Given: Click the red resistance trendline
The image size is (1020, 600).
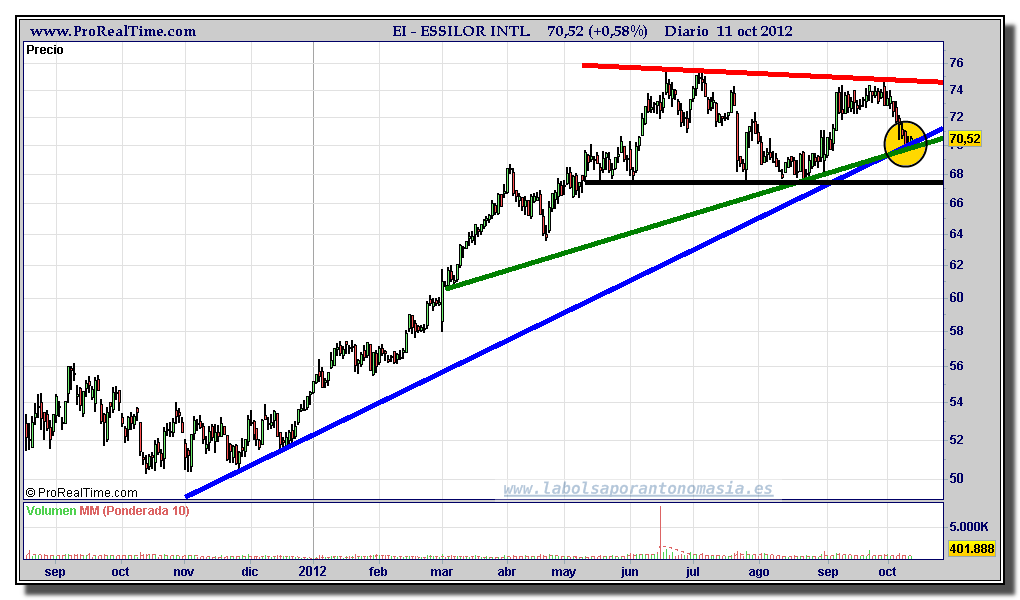Looking at the screenshot, I should [762, 74].
